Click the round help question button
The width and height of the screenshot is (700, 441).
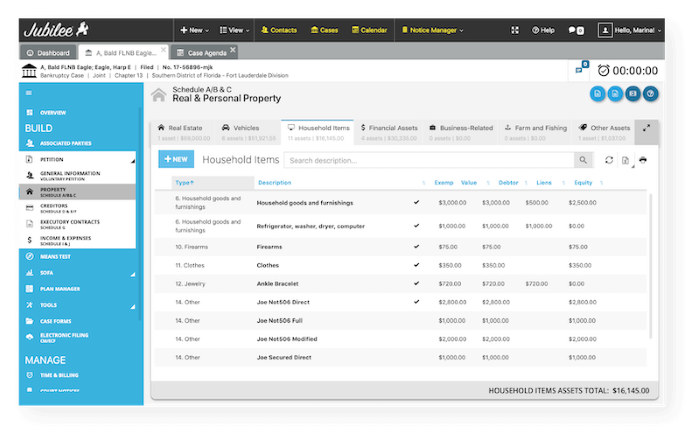[x=650, y=94]
